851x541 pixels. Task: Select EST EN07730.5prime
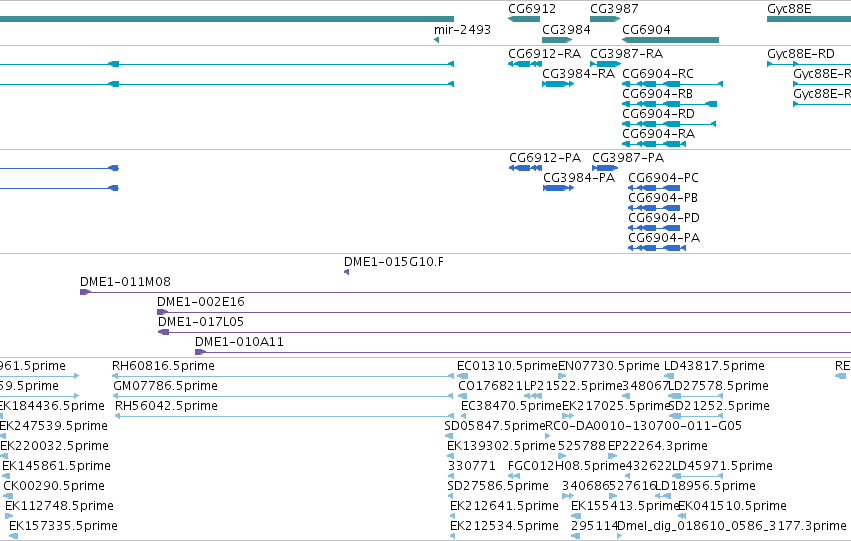point(609,366)
